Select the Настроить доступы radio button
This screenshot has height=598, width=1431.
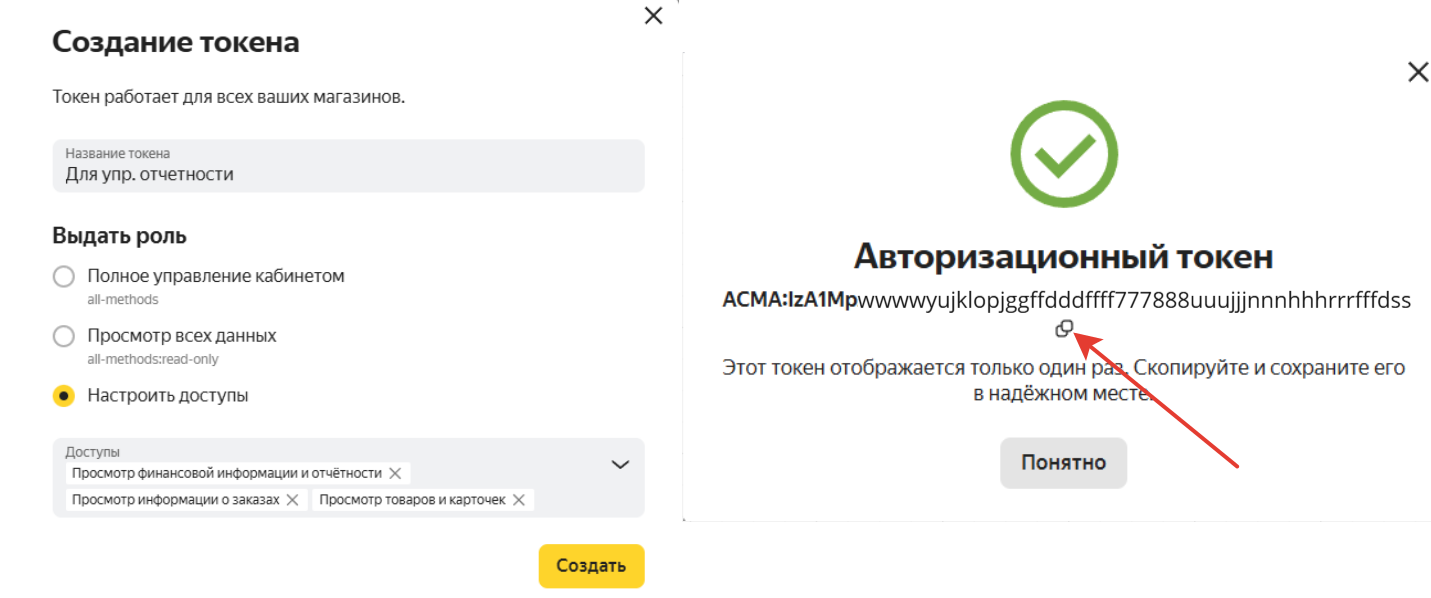[63, 396]
